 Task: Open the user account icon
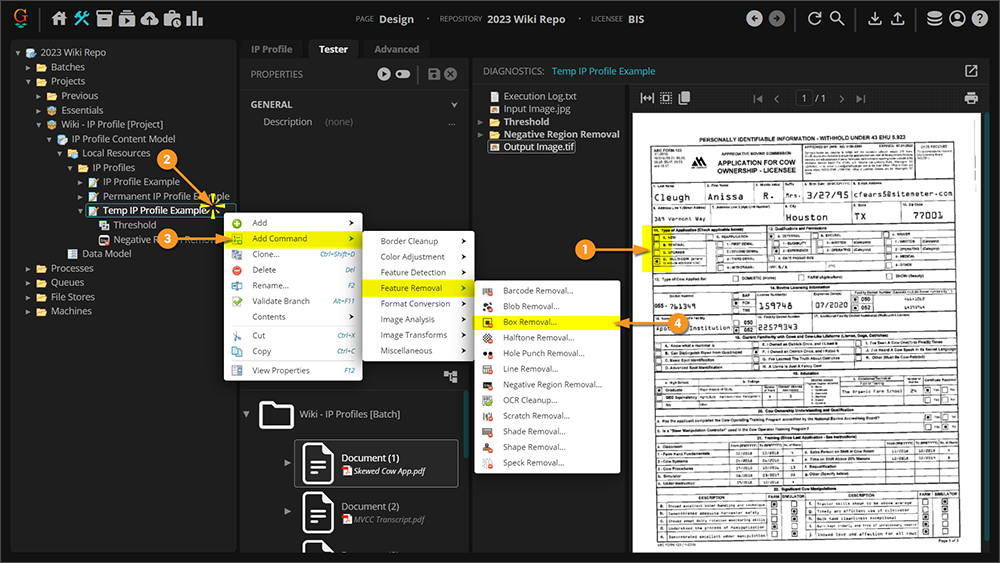[x=957, y=18]
